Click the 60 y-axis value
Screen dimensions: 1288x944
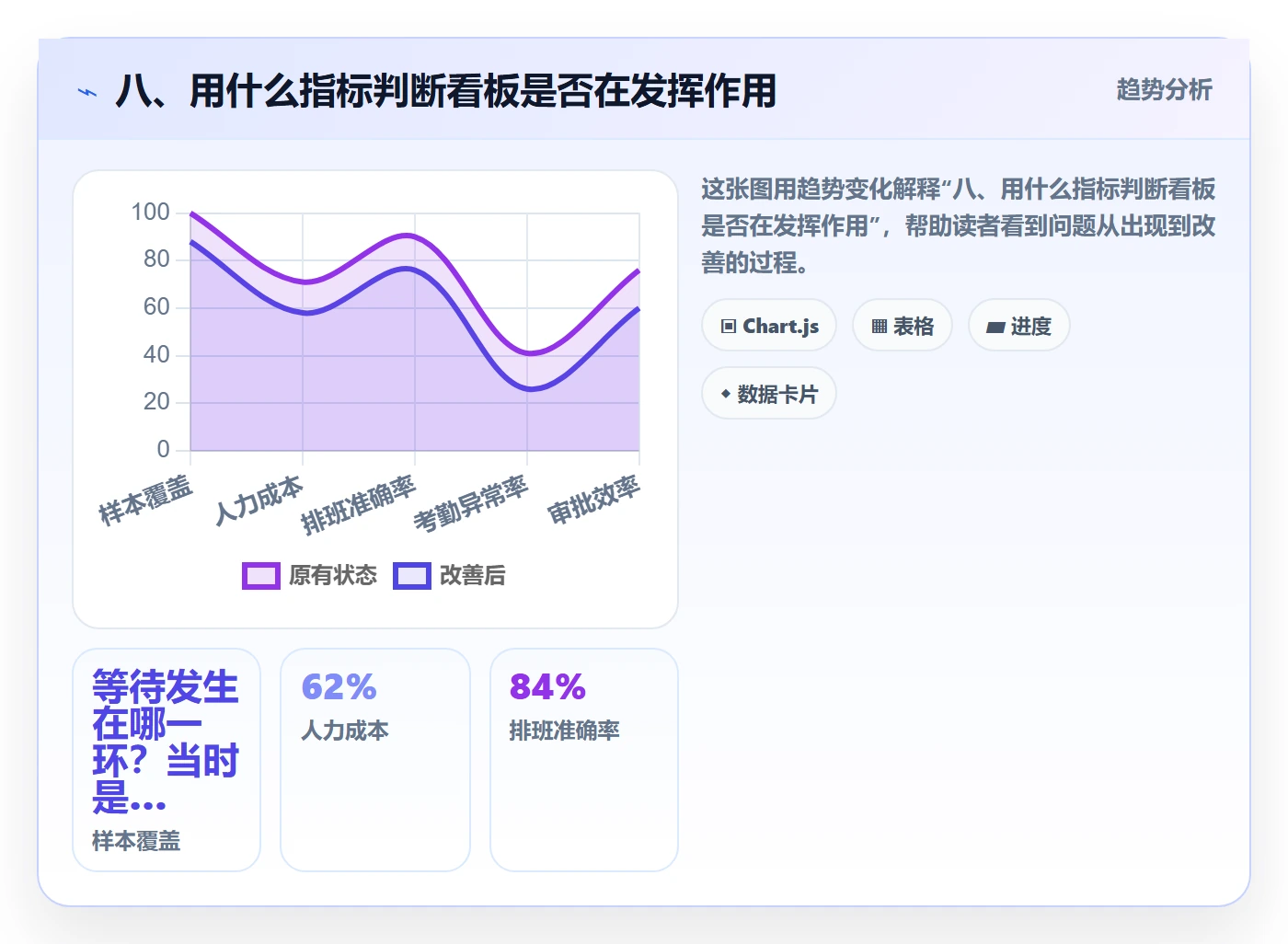(x=156, y=307)
